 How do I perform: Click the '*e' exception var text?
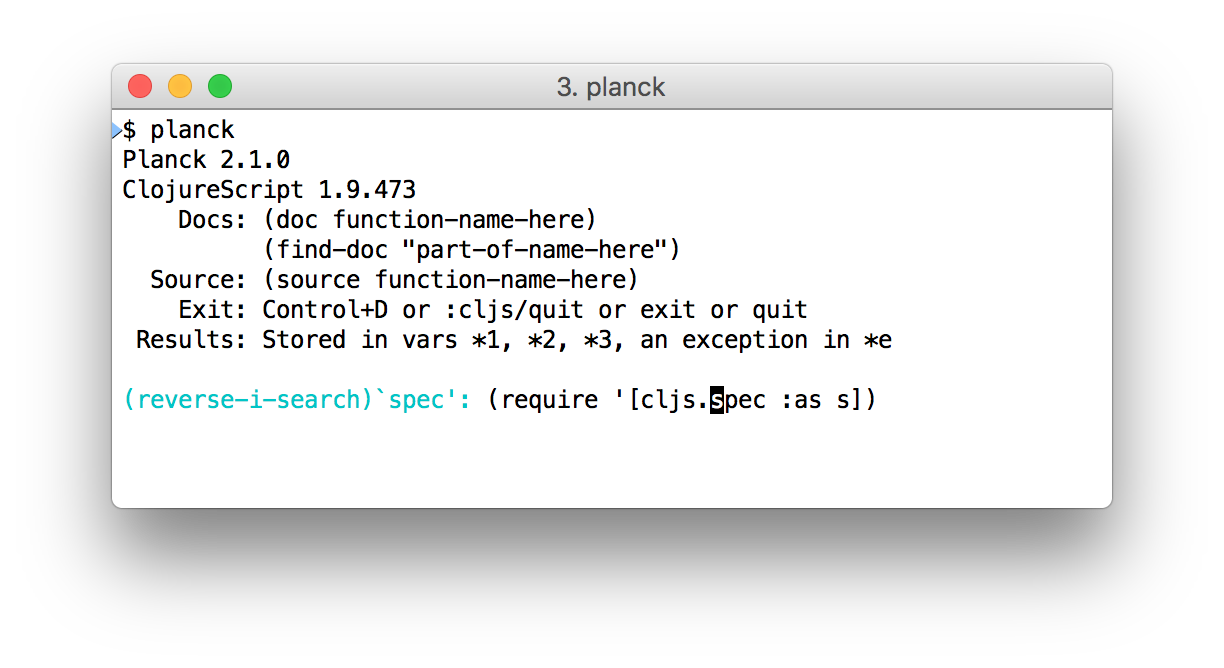pyautogui.click(x=879, y=340)
